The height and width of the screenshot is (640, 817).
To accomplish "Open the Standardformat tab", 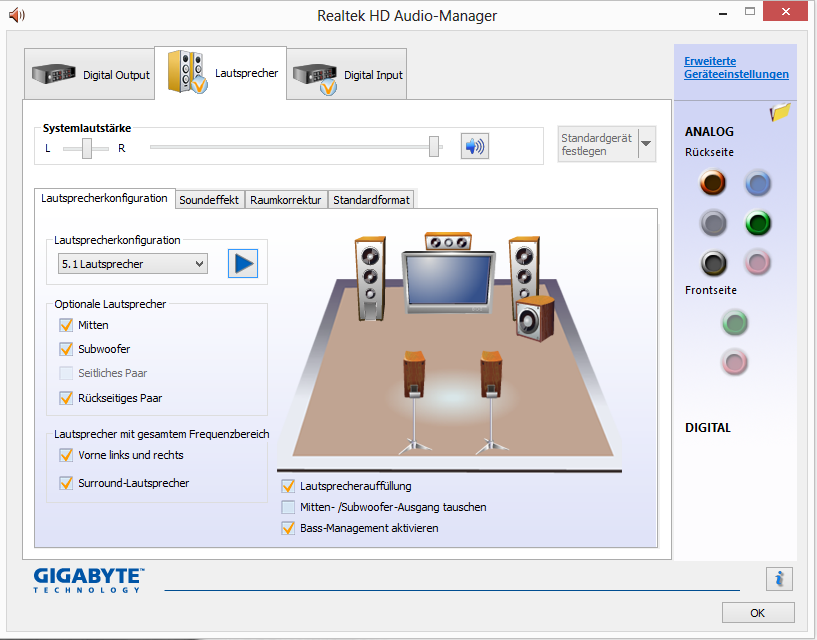I will click(371, 200).
